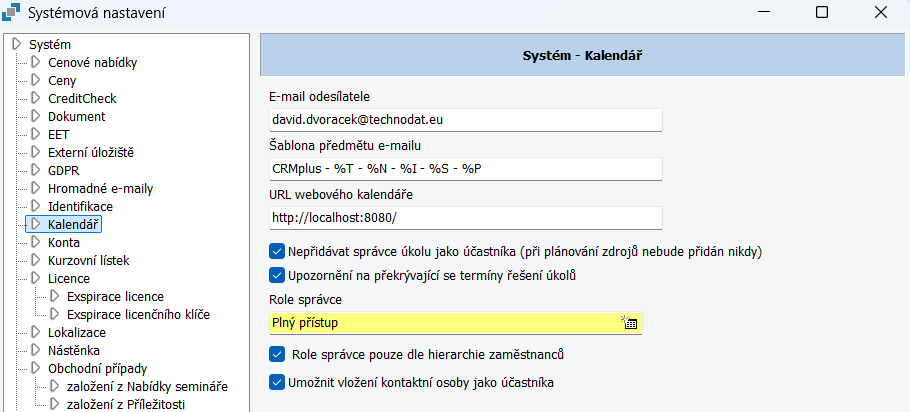The image size is (910, 412).
Task: Click the triangle icon next to EET
Action: point(36,134)
